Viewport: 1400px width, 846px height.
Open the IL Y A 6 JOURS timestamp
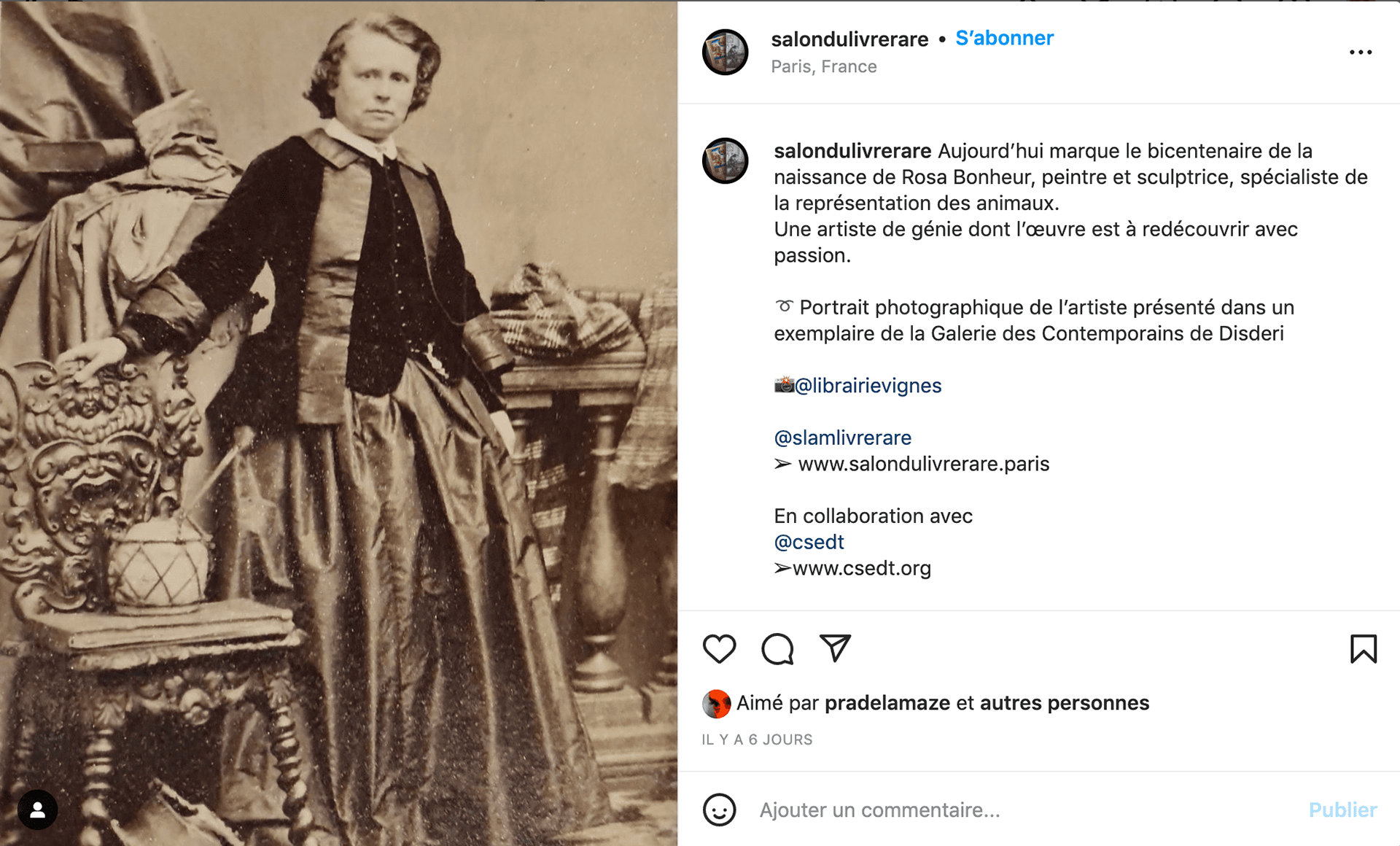757,740
